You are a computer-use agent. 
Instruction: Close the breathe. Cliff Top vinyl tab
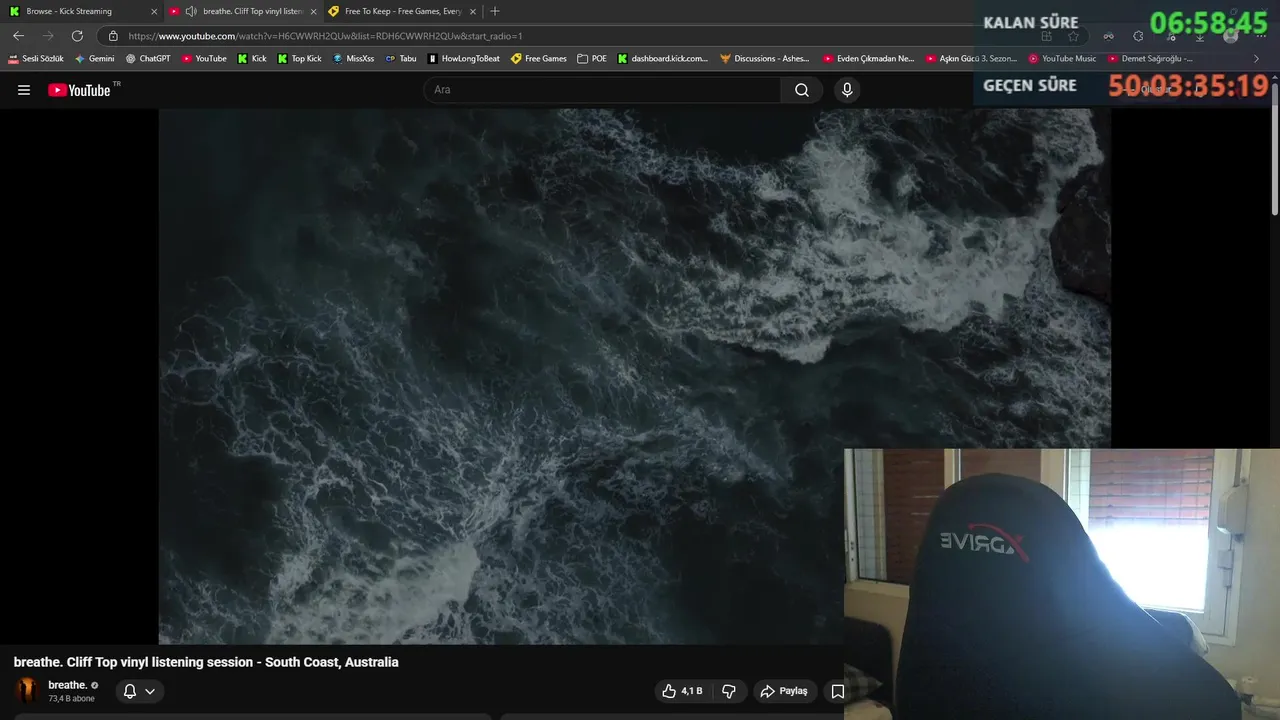point(313,12)
